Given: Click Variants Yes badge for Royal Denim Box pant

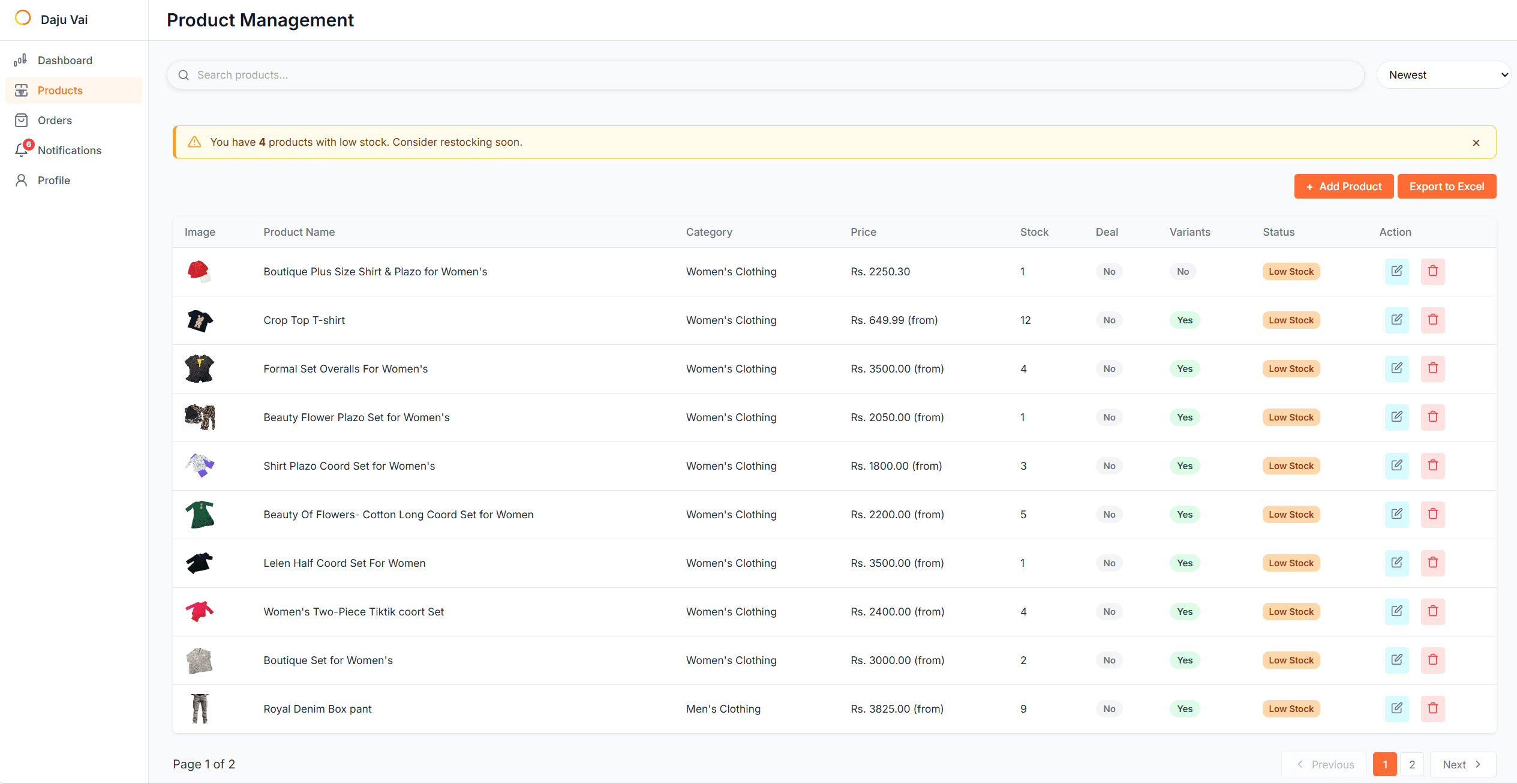Looking at the screenshot, I should click(x=1184, y=708).
